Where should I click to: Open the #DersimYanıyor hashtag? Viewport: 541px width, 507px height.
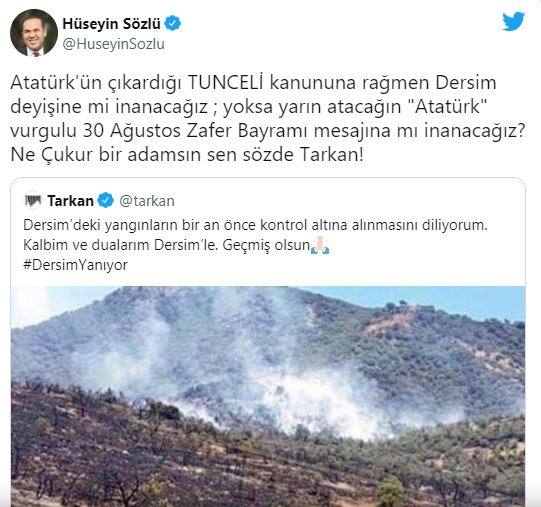point(75,265)
